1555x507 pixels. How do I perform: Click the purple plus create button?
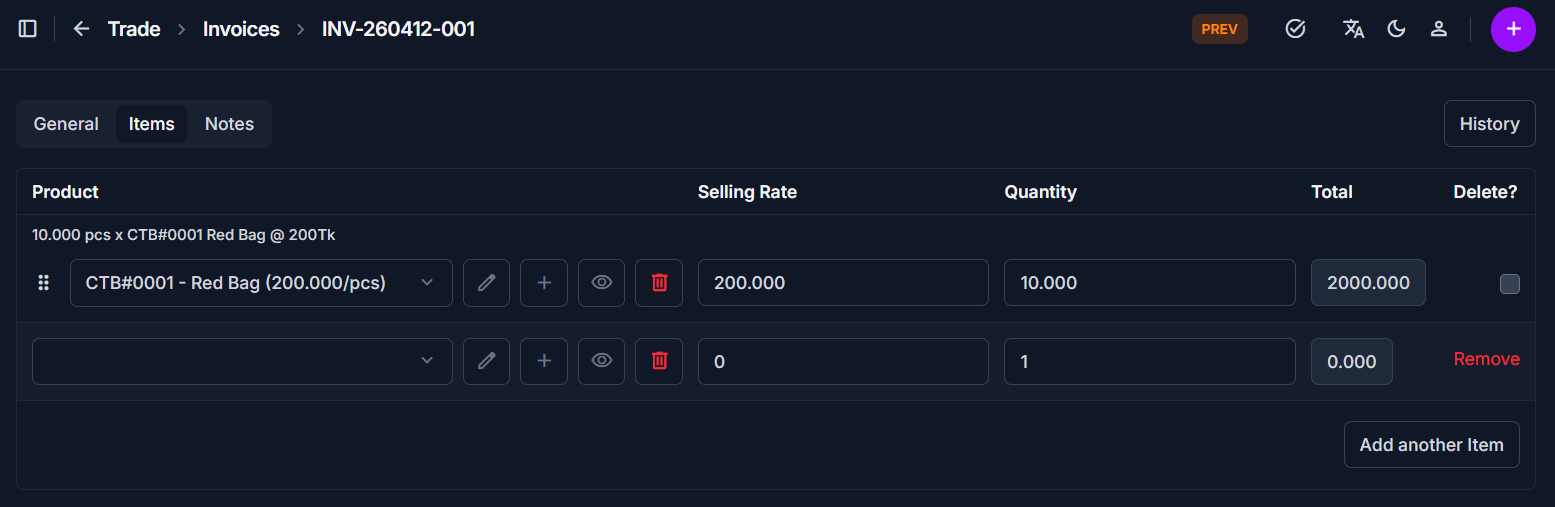[x=1513, y=29]
